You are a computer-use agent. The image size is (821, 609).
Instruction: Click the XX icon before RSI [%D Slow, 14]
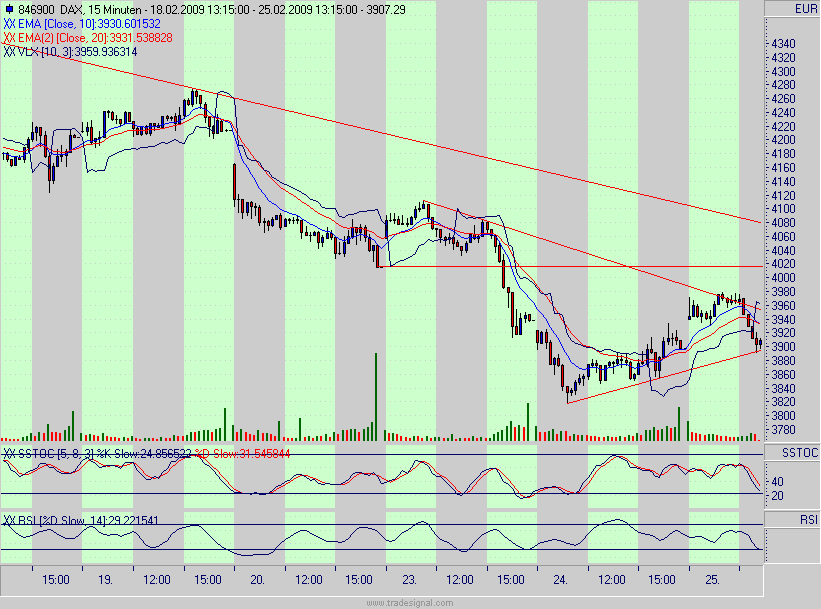point(10,520)
